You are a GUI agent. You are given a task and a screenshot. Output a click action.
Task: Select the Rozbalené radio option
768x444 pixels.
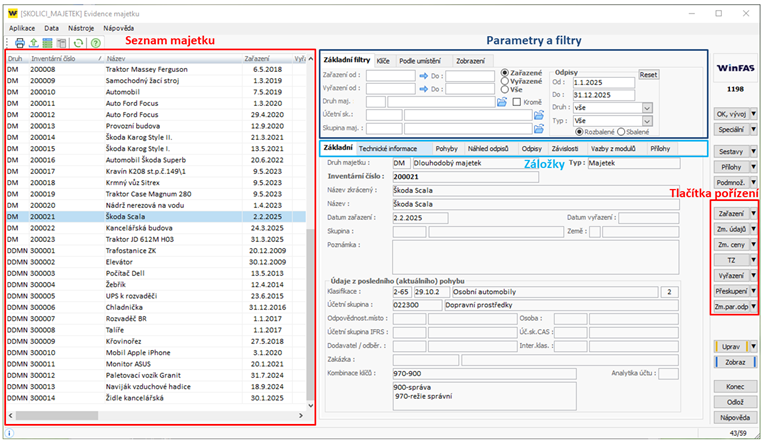pyautogui.click(x=579, y=132)
